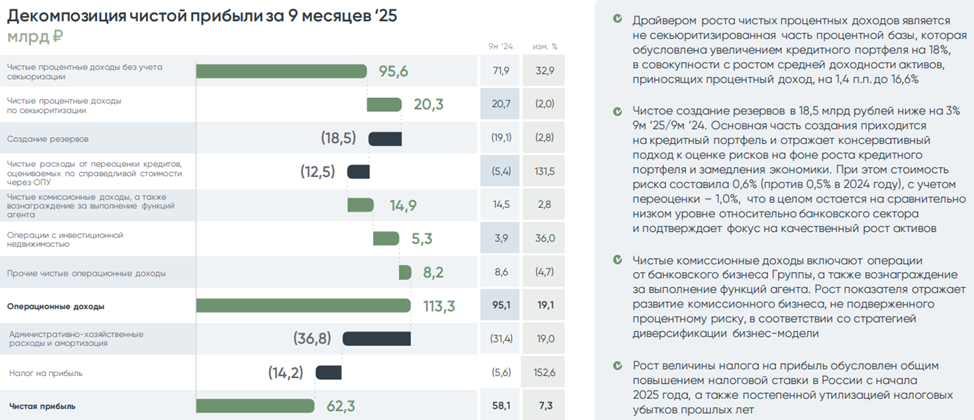Click the green "Чистая прибыль" bar showing 62,3
Viewport: 974px width, 420px height.
click(260, 406)
